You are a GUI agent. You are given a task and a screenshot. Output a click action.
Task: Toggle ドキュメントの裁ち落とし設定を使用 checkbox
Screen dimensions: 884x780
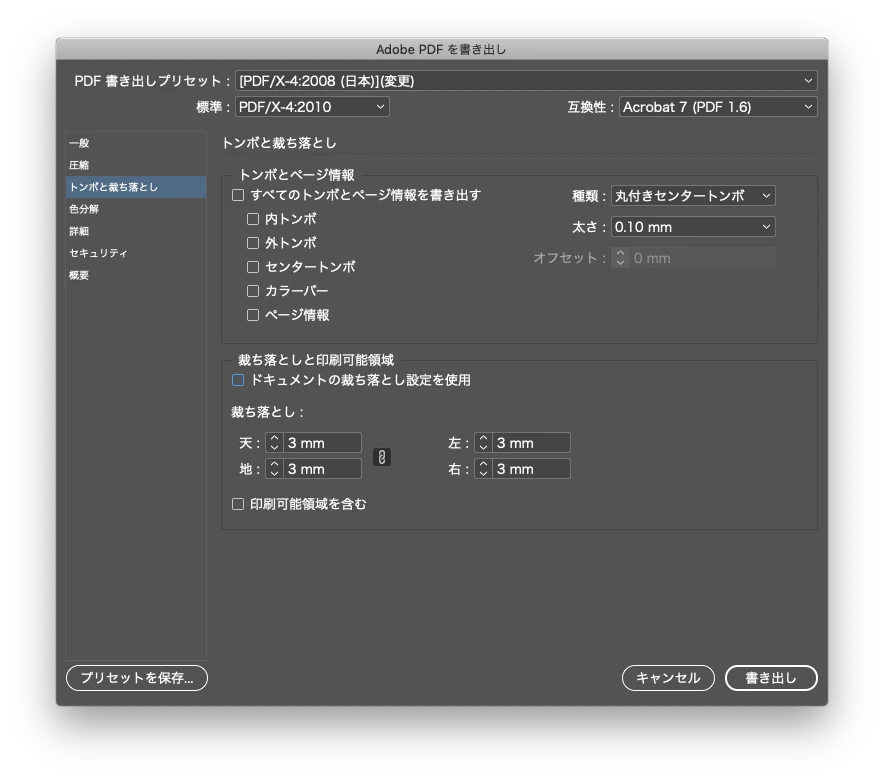point(238,380)
